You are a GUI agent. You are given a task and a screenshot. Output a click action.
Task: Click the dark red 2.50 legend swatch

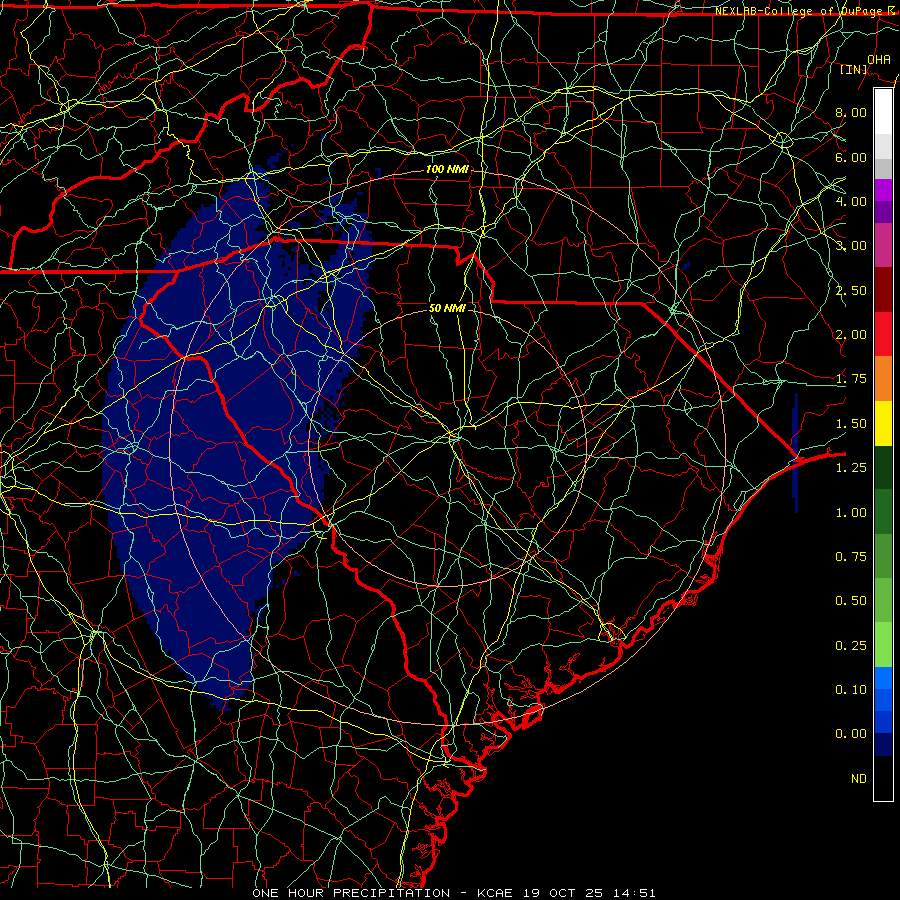[x=883, y=290]
